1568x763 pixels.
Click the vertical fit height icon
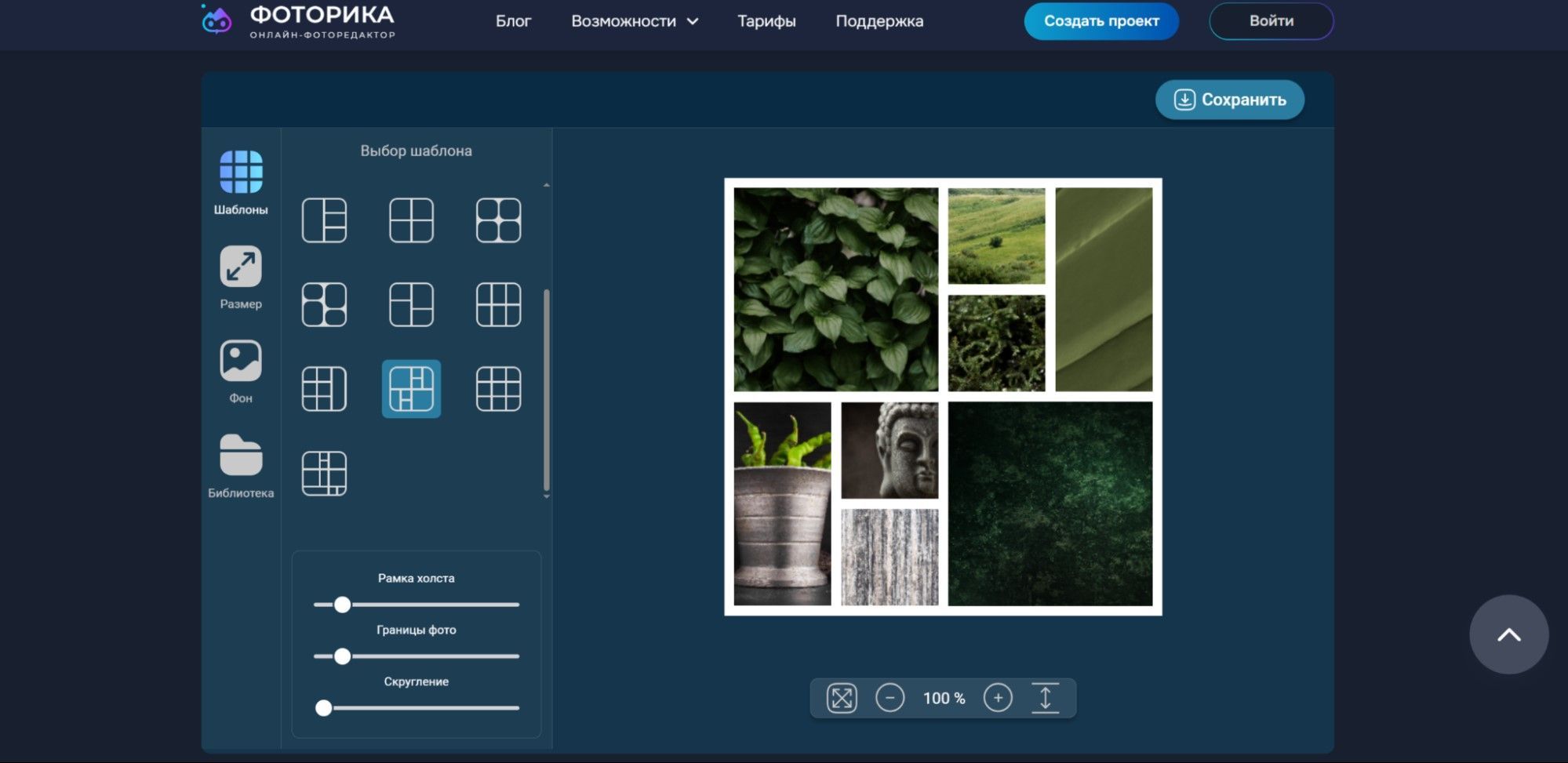[x=1045, y=698]
